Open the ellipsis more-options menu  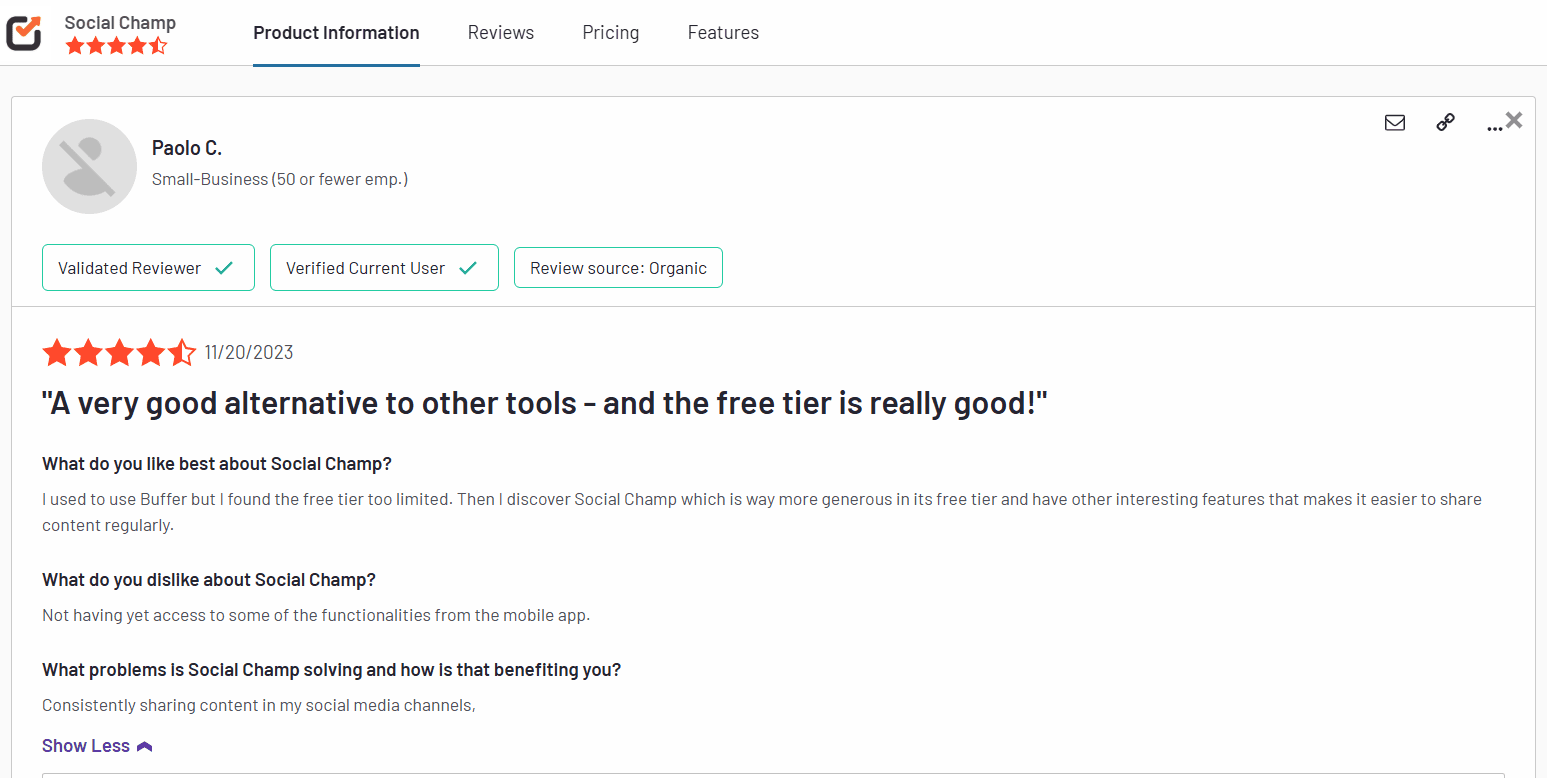(x=1493, y=127)
